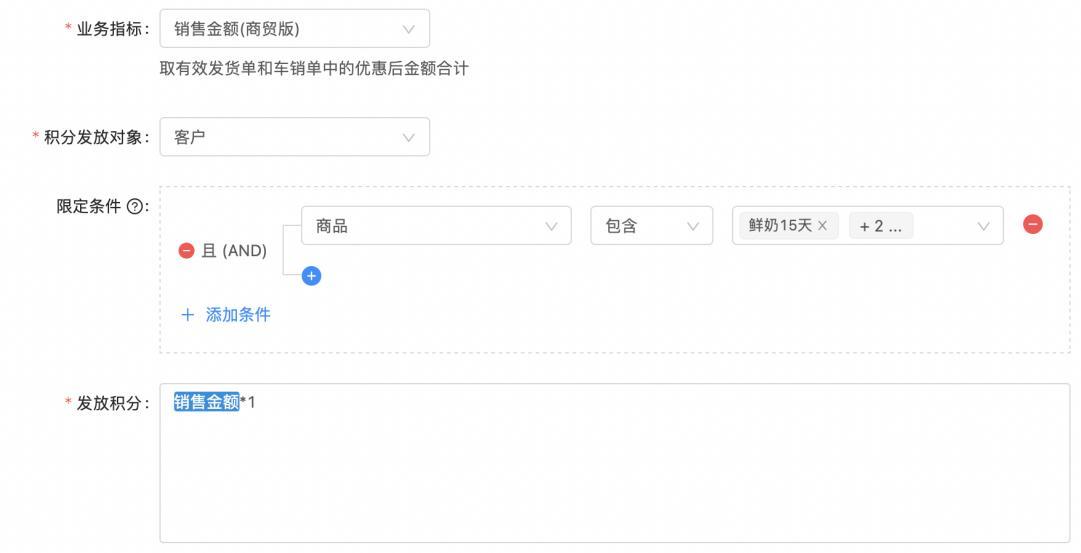Click the 积分发放对象 field label
This screenshot has width=1081, height=553.
coord(96,137)
